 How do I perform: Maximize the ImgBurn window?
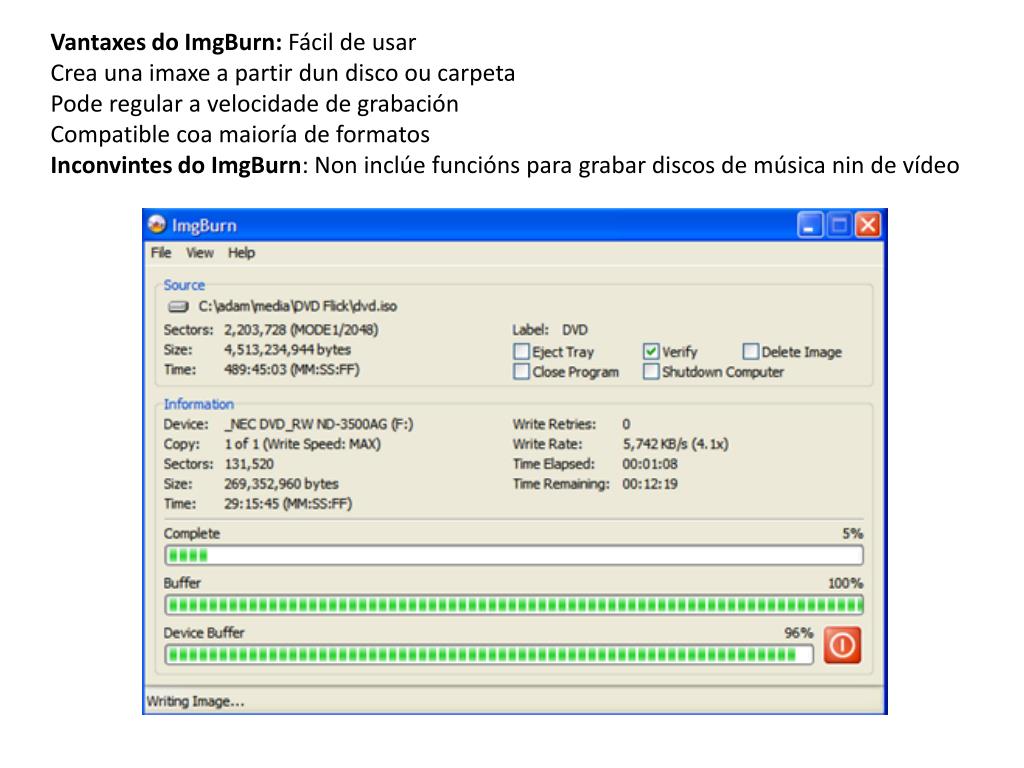[839, 225]
